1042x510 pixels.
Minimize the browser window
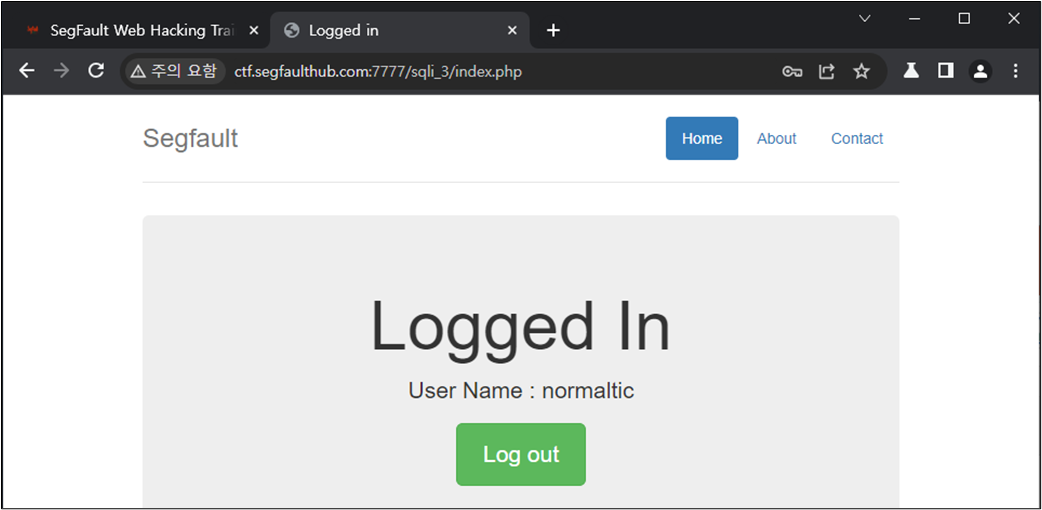(x=914, y=19)
